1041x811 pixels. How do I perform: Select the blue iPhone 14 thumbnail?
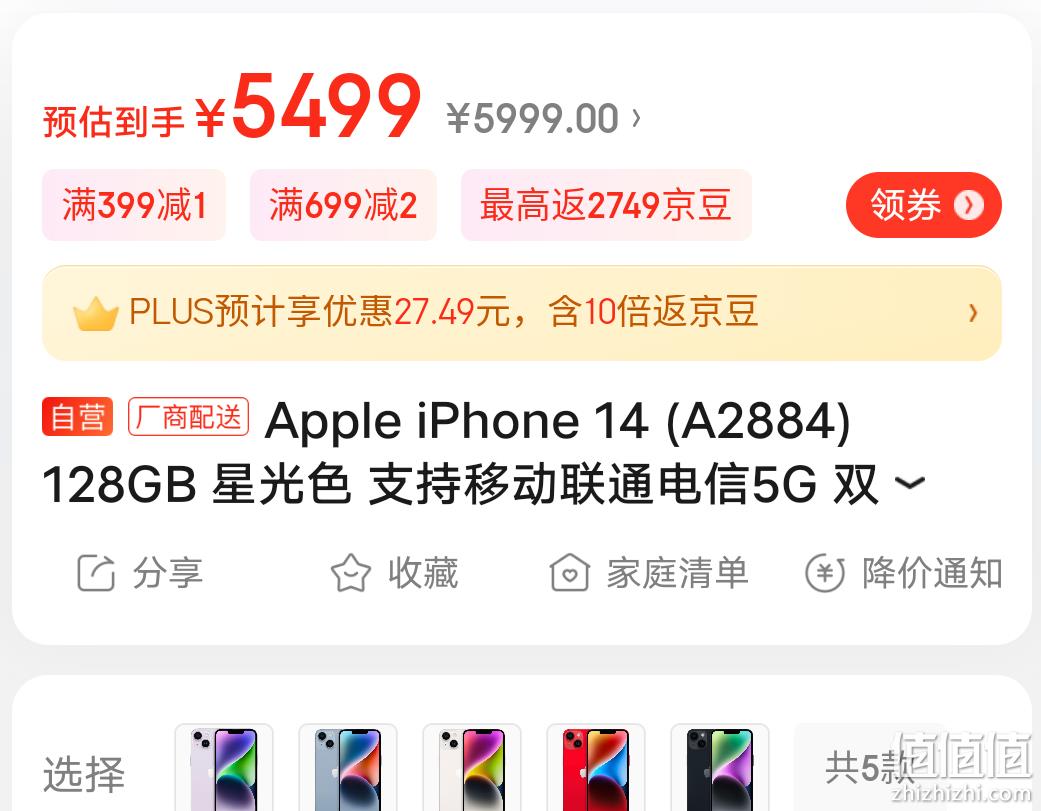[x=348, y=768]
